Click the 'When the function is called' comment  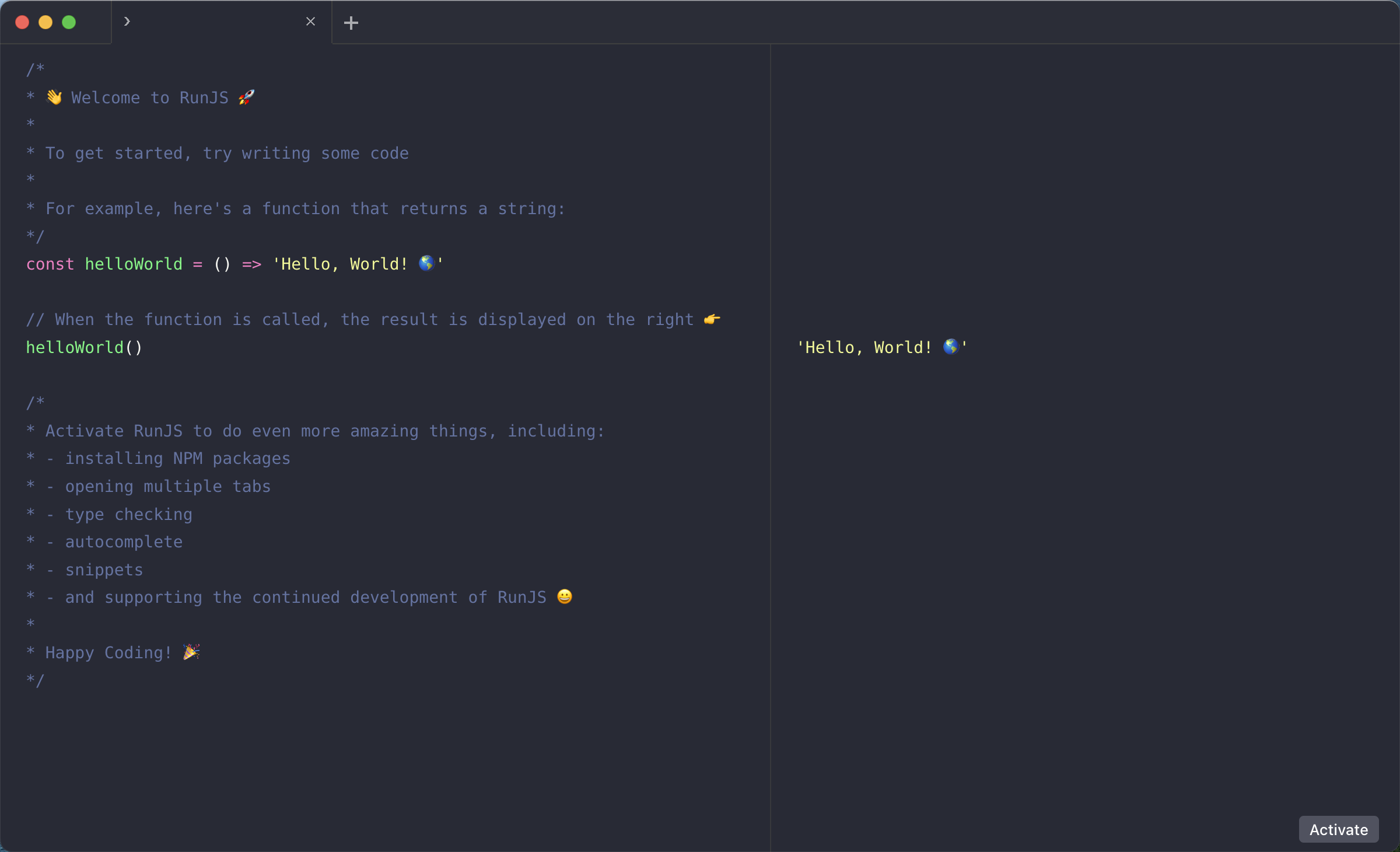373,319
